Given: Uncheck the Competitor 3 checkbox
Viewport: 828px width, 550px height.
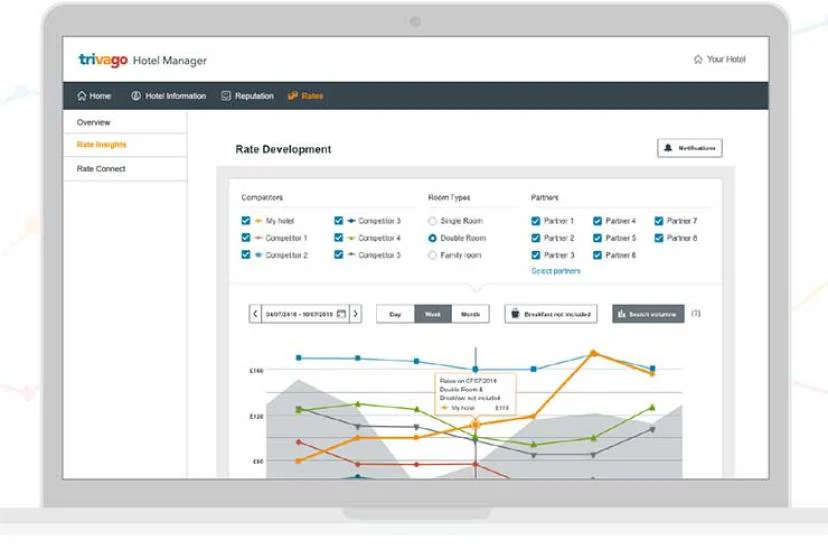Looking at the screenshot, I should (338, 221).
